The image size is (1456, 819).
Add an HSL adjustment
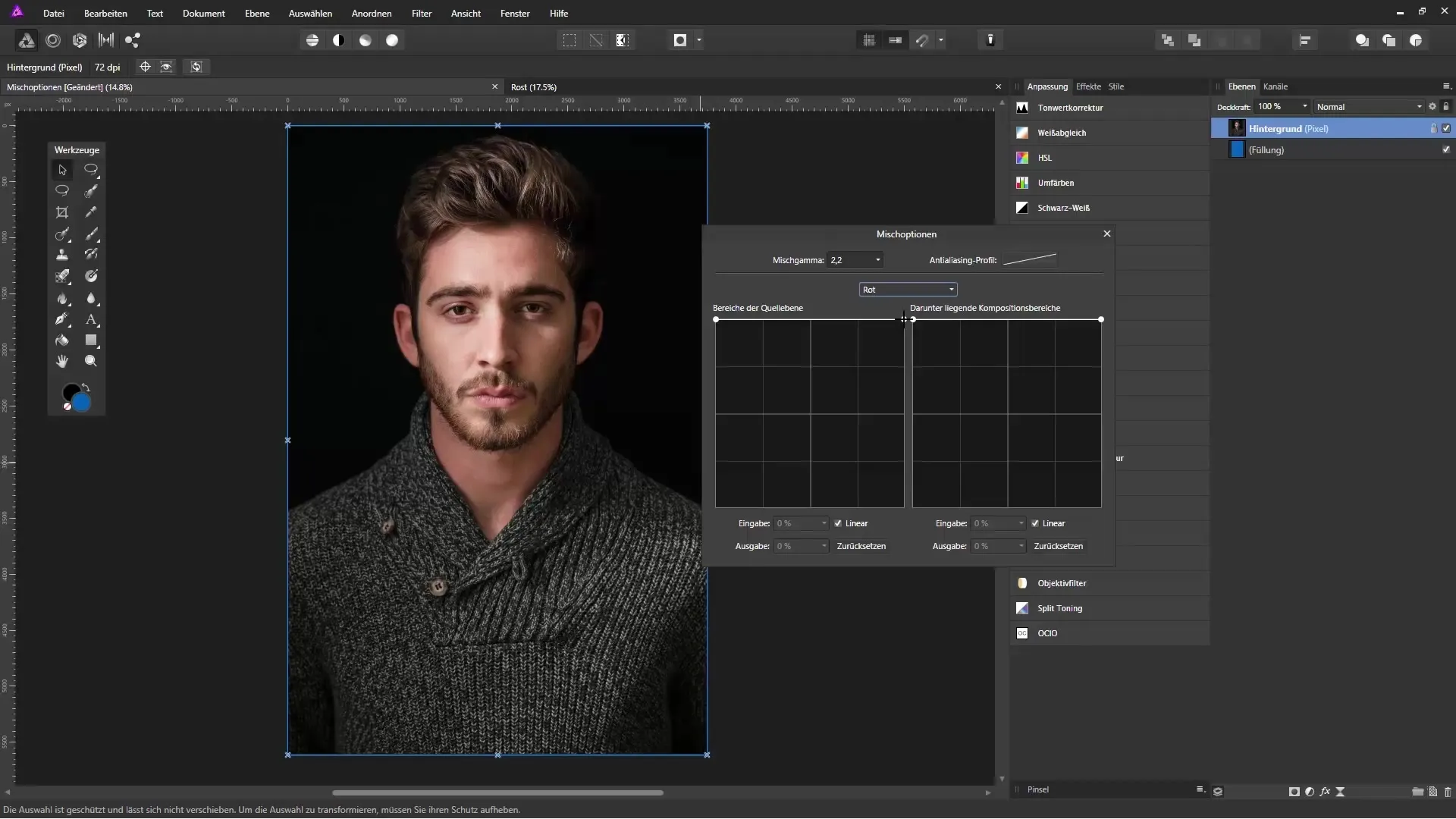pos(1109,158)
